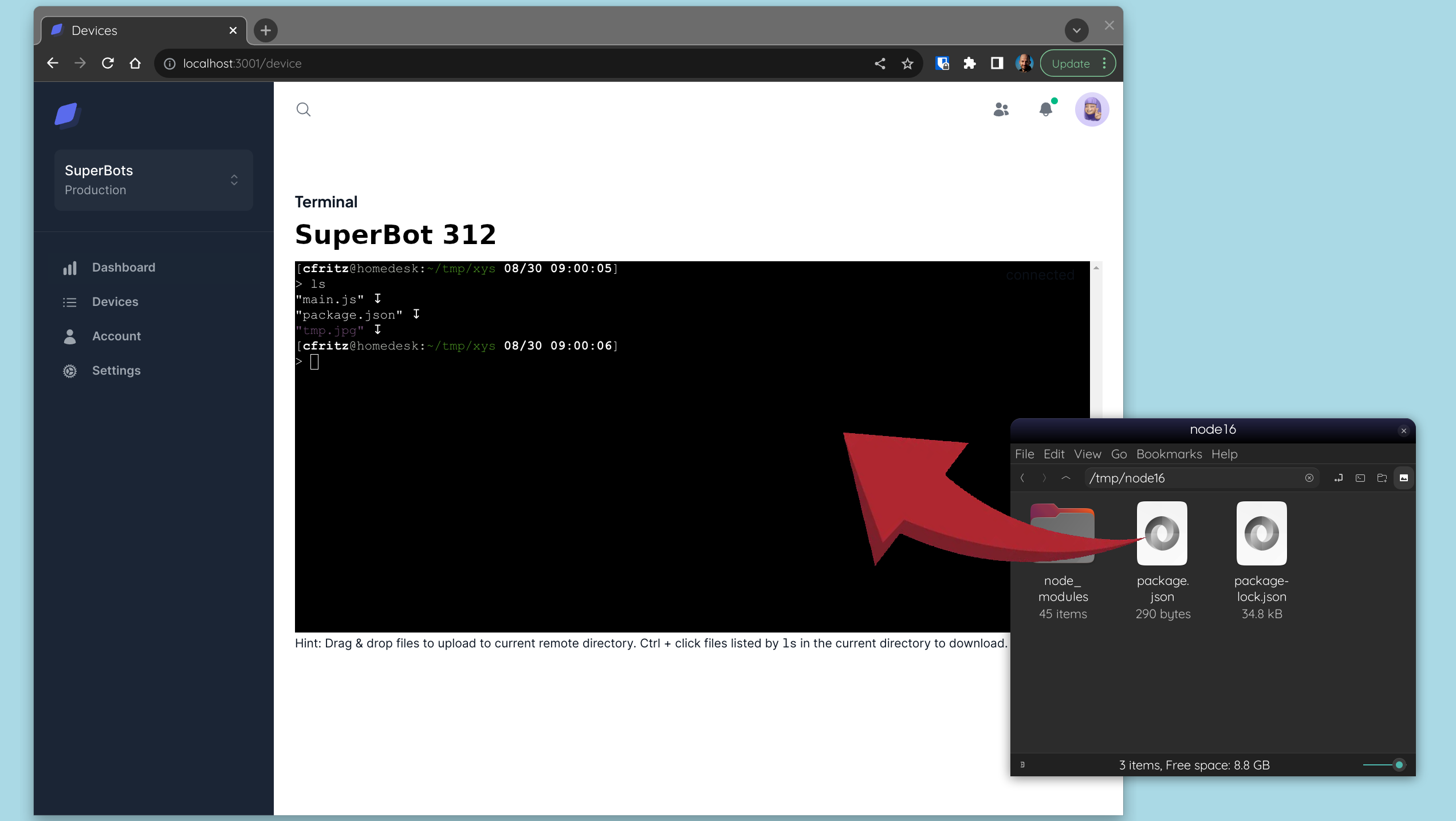Image resolution: width=1456 pixels, height=821 pixels.
Task: Open the Go menu in the file manager
Action: [1119, 454]
